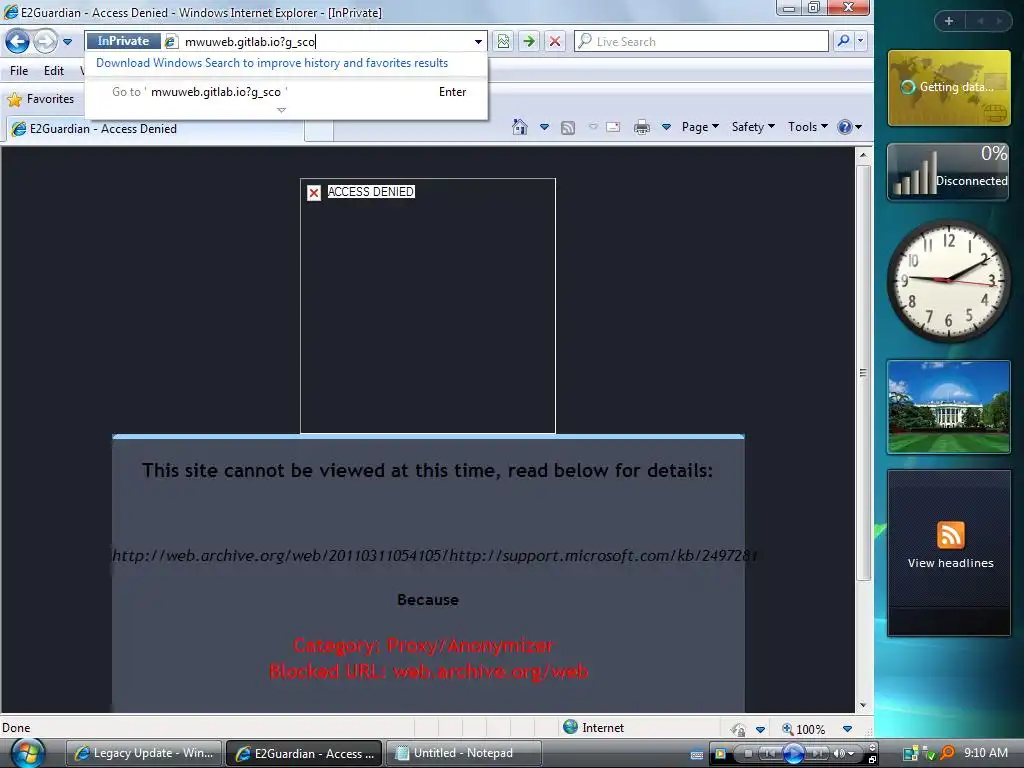Viewport: 1024px width, 768px height.
Task: Open the Favorites star button
Action: 40,99
